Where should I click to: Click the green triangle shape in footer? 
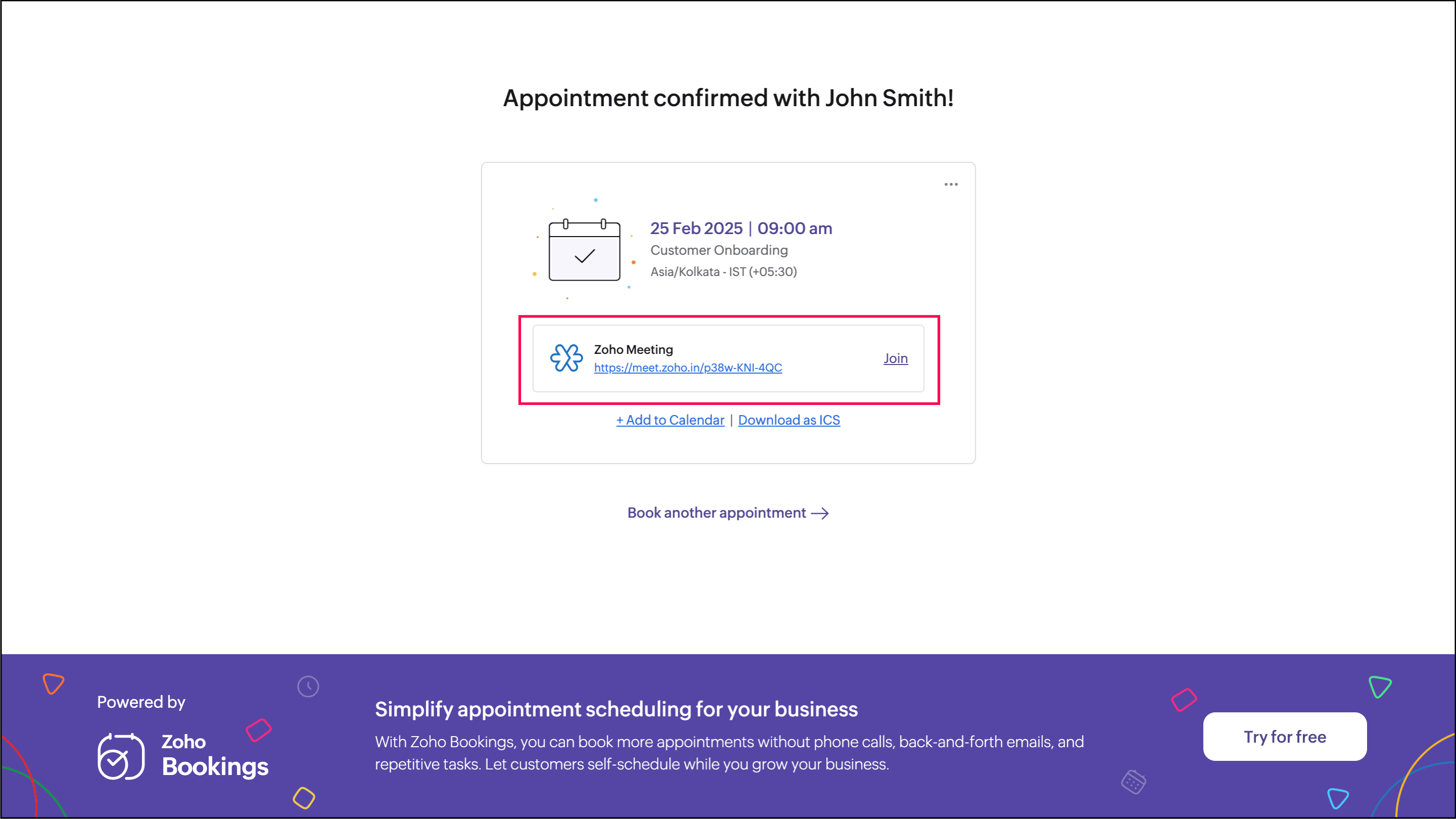point(1379,687)
